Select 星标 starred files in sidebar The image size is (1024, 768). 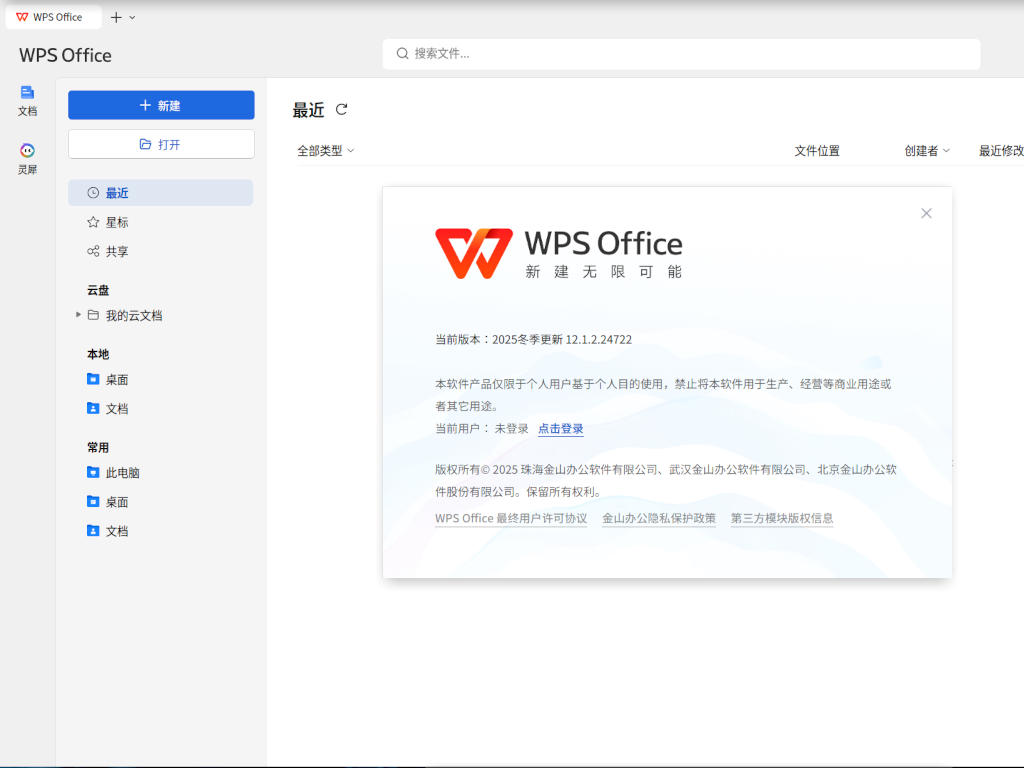[x=117, y=222]
